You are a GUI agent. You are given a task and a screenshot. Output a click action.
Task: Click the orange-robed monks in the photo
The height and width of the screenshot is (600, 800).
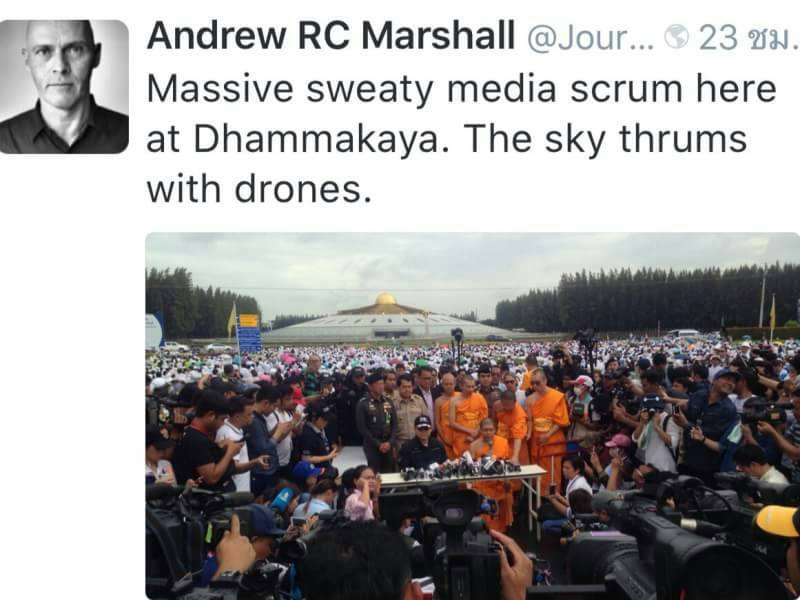[503, 423]
